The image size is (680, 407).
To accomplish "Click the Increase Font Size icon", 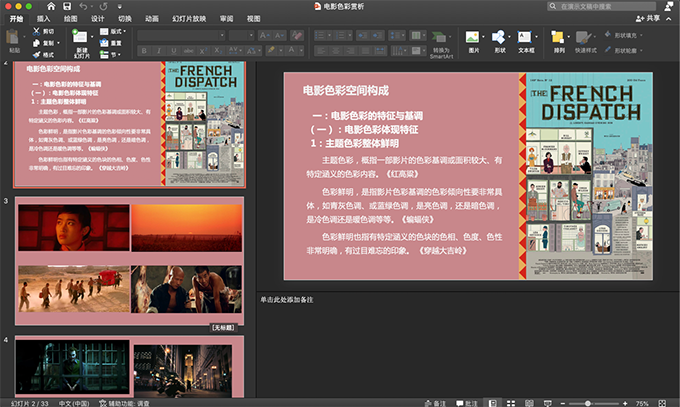I will coord(264,36).
